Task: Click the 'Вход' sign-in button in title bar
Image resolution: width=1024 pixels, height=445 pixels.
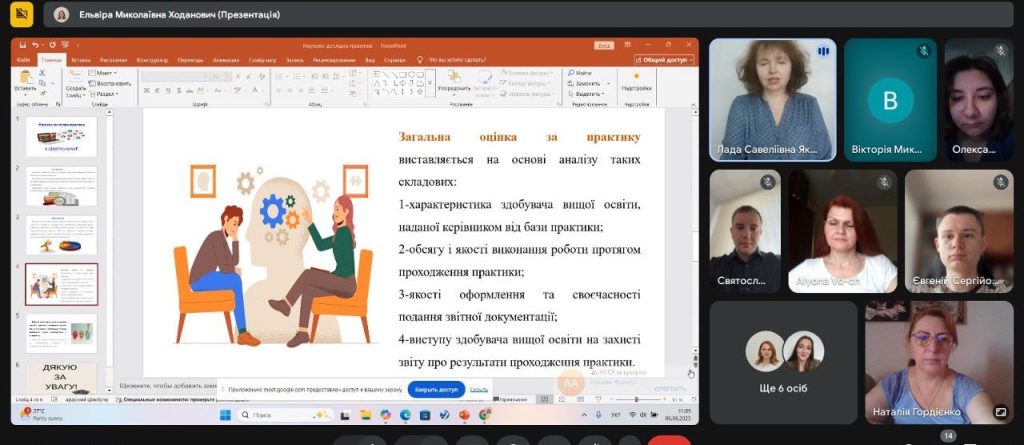Action: pyautogui.click(x=604, y=45)
